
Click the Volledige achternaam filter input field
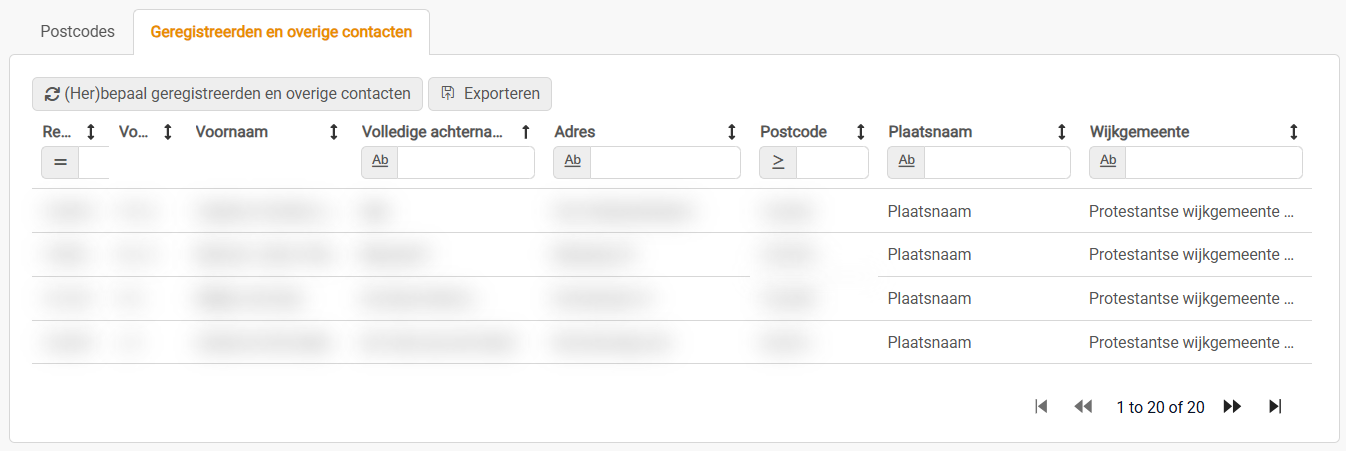[x=465, y=162]
